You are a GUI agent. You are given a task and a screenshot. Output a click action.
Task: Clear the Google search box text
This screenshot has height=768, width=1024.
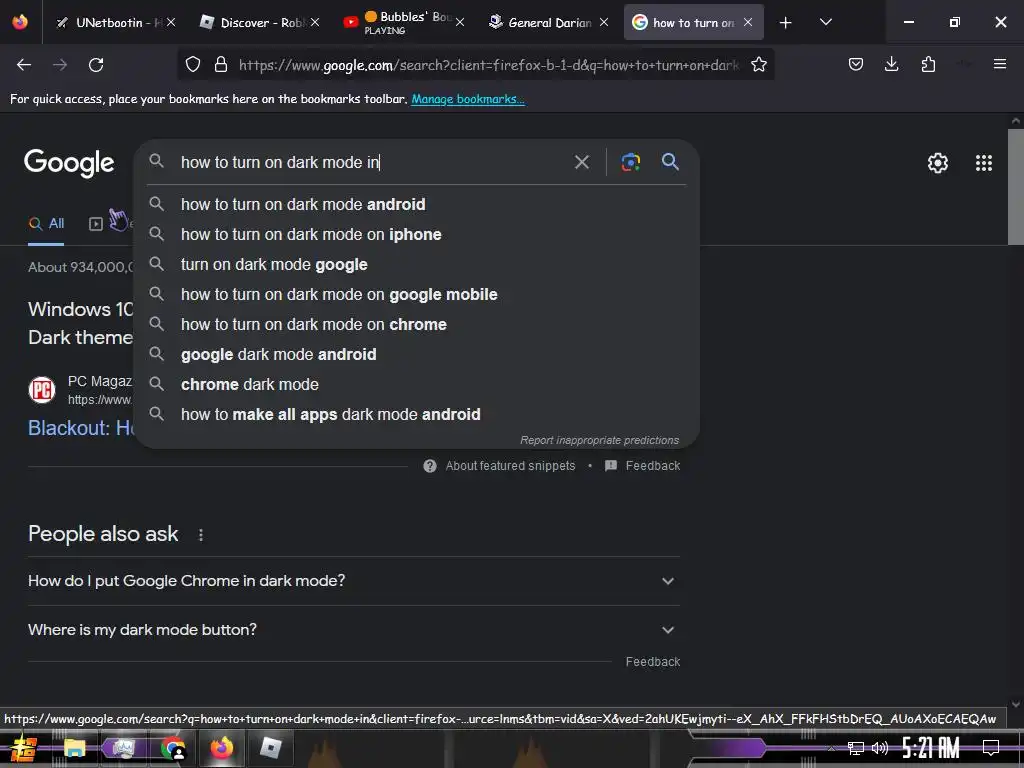(x=581, y=162)
